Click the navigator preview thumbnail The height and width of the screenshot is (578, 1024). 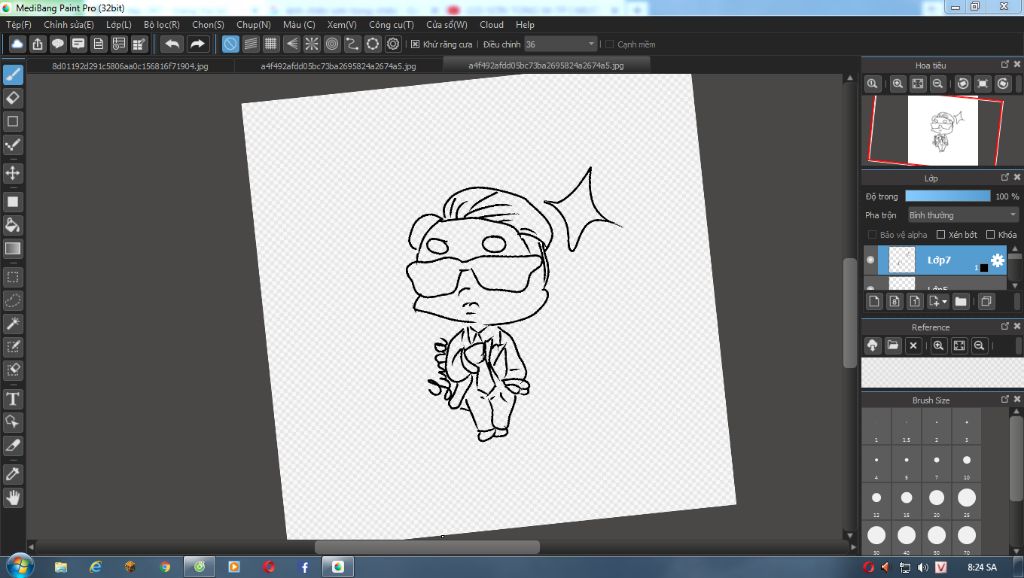[942, 131]
